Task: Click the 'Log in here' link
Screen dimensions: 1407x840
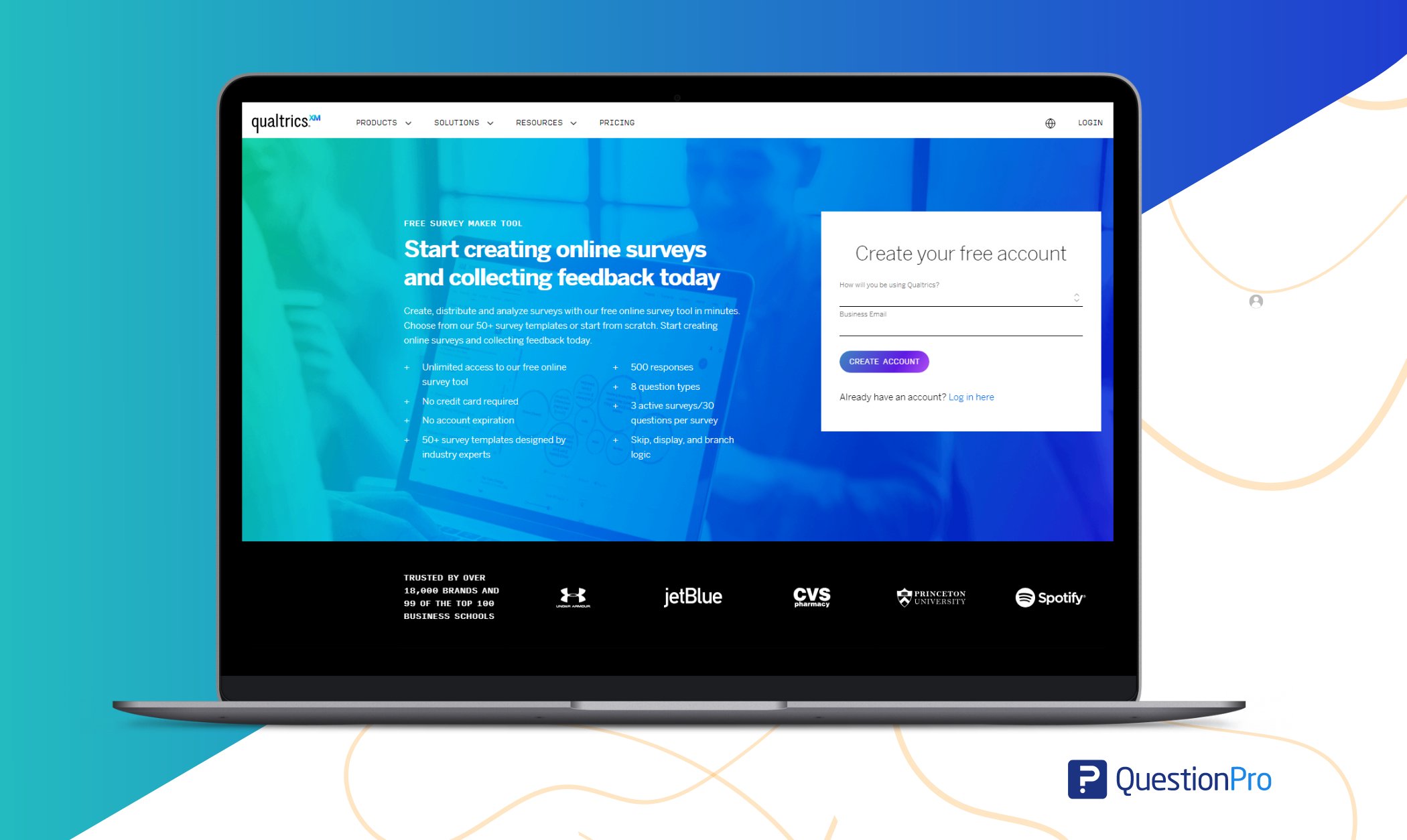Action: coord(975,397)
